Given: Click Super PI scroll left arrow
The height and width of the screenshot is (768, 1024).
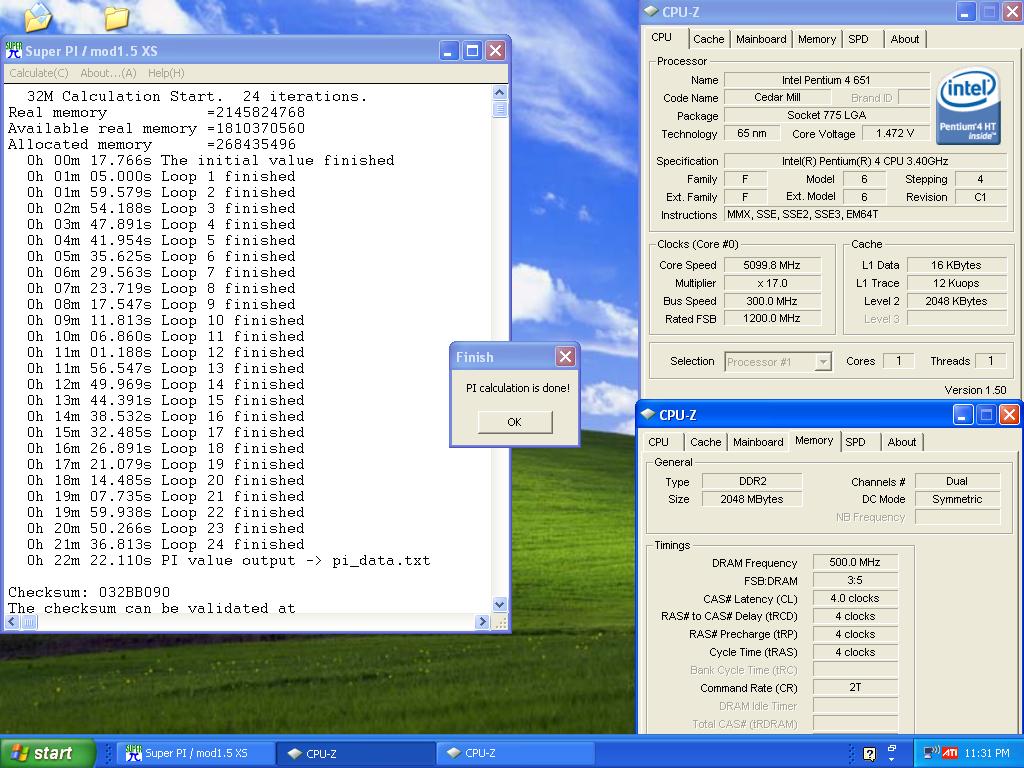Looking at the screenshot, I should point(12,622).
